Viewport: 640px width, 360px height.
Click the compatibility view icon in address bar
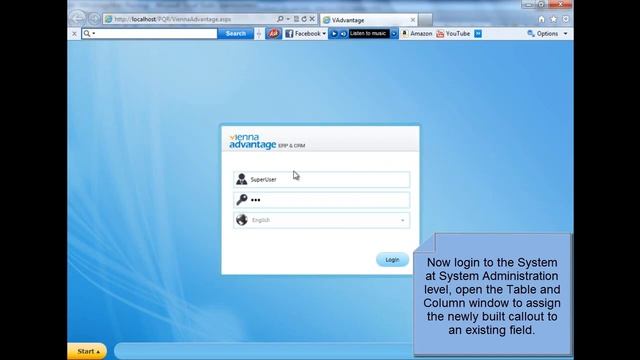296,19
